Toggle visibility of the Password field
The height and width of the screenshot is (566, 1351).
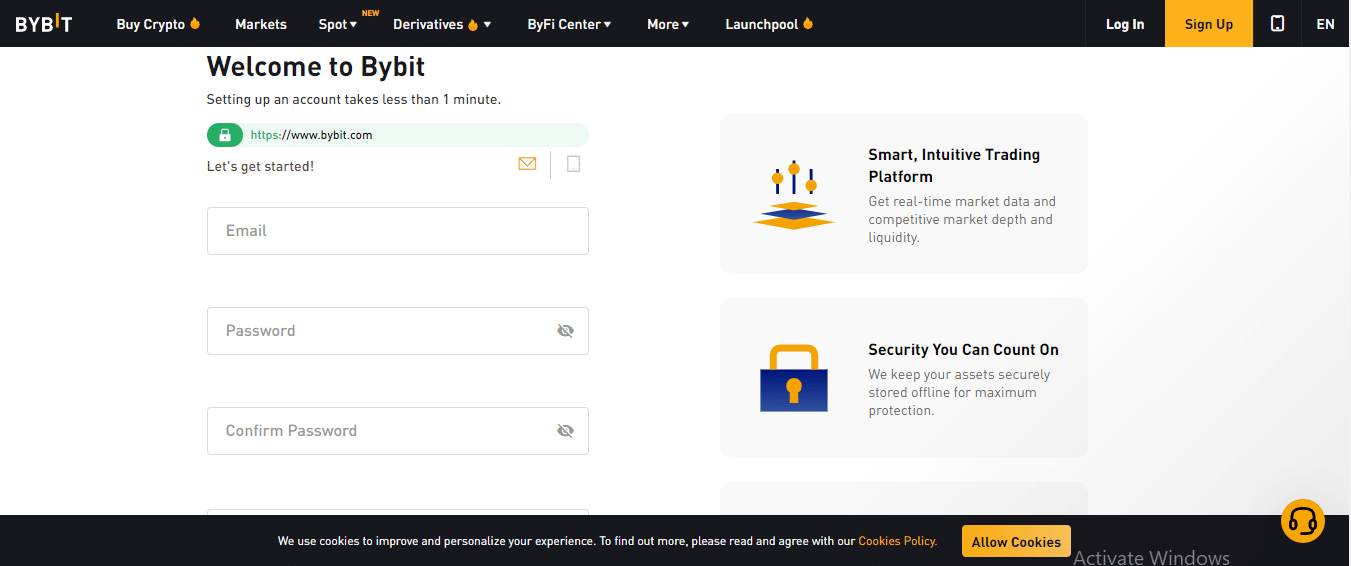(x=566, y=331)
